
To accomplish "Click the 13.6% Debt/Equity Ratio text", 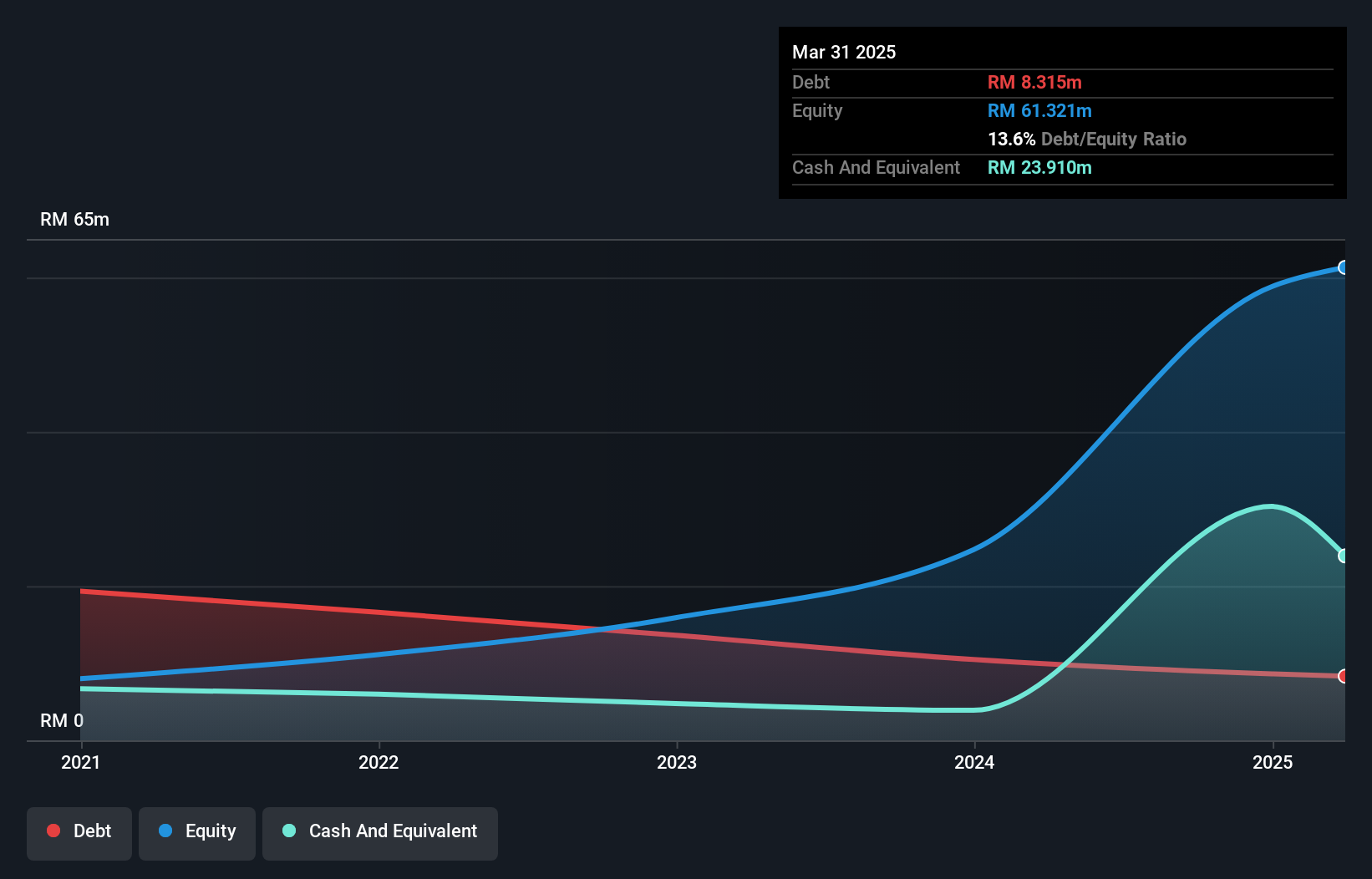I will (x=1087, y=139).
